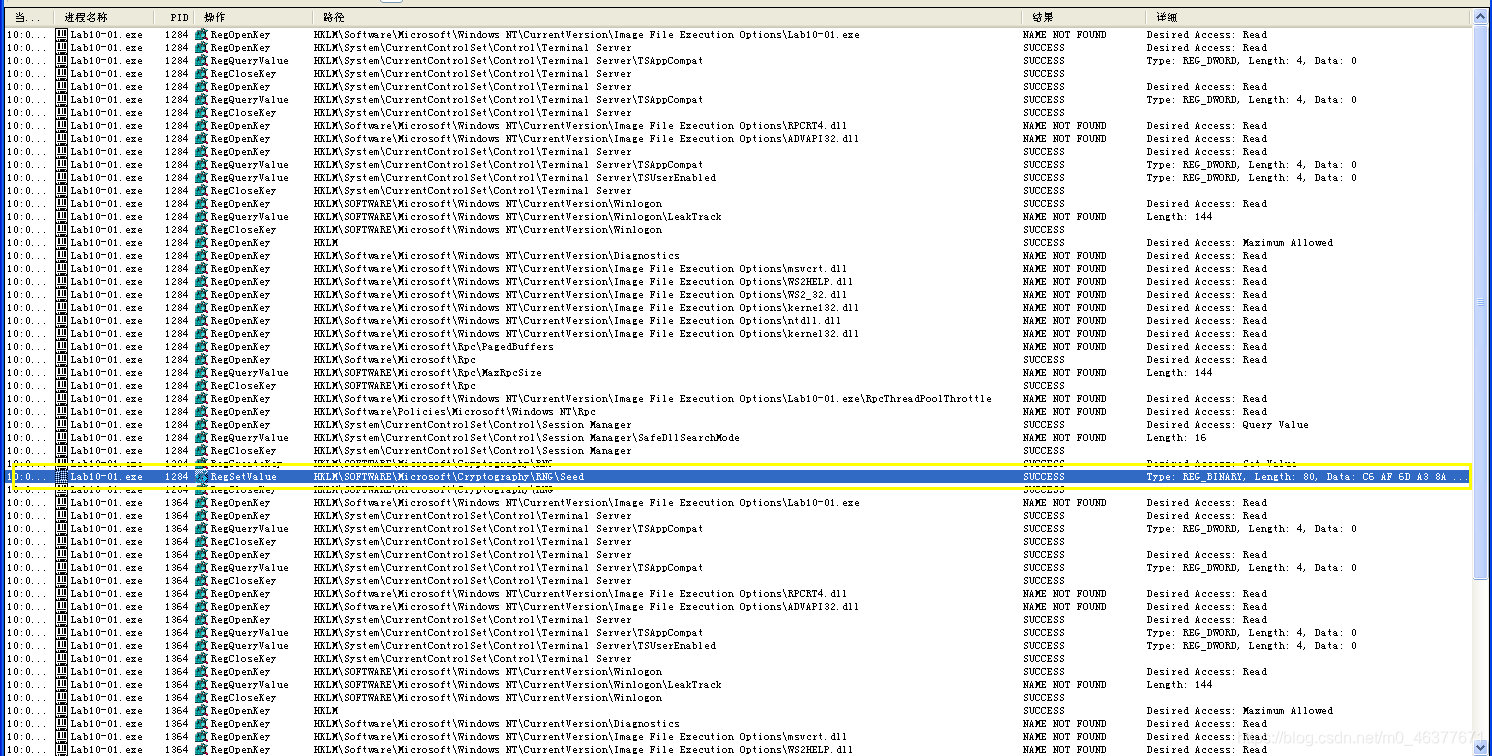Click registry icon in the Rpc\PagedBuffers row
This screenshot has height=756, width=1492.
click(x=201, y=347)
